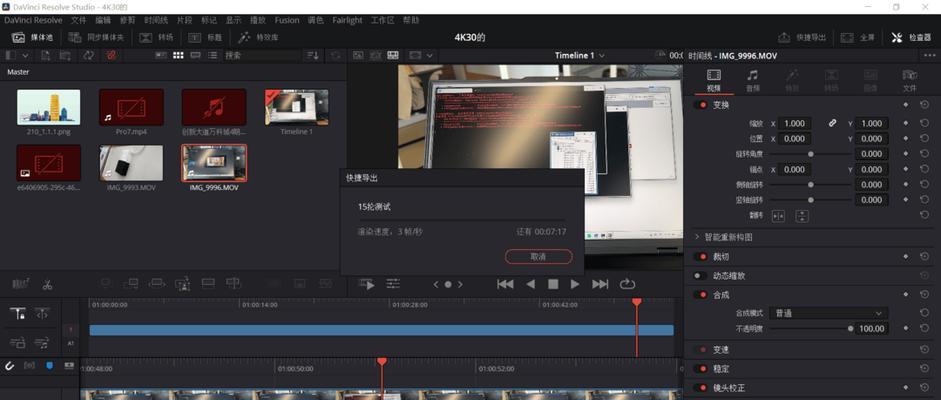941x400 pixels.
Task: Click the sync/refresh arrows icon in media pool toolbar
Action: tap(89, 55)
